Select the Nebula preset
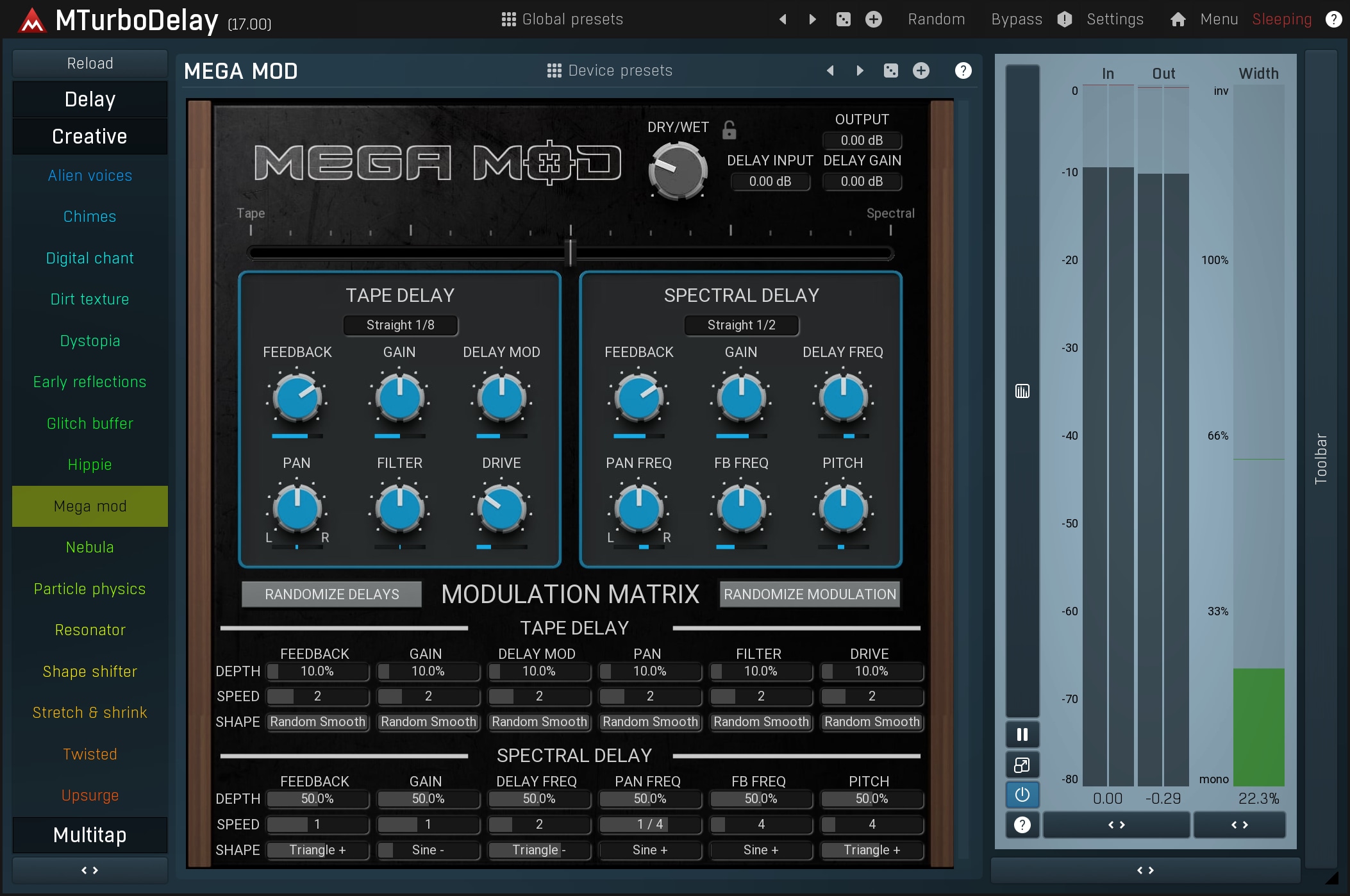 pos(90,547)
